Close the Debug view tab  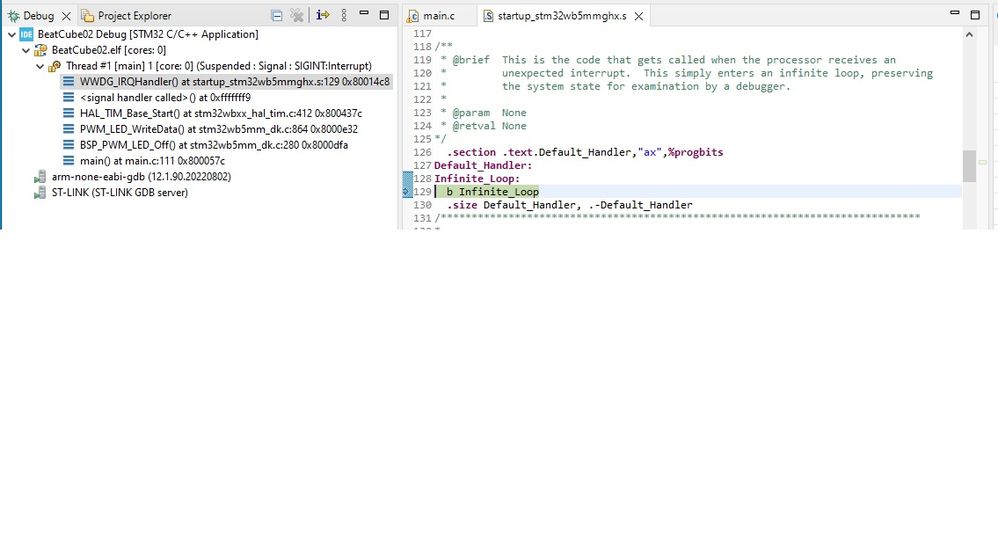(66, 16)
